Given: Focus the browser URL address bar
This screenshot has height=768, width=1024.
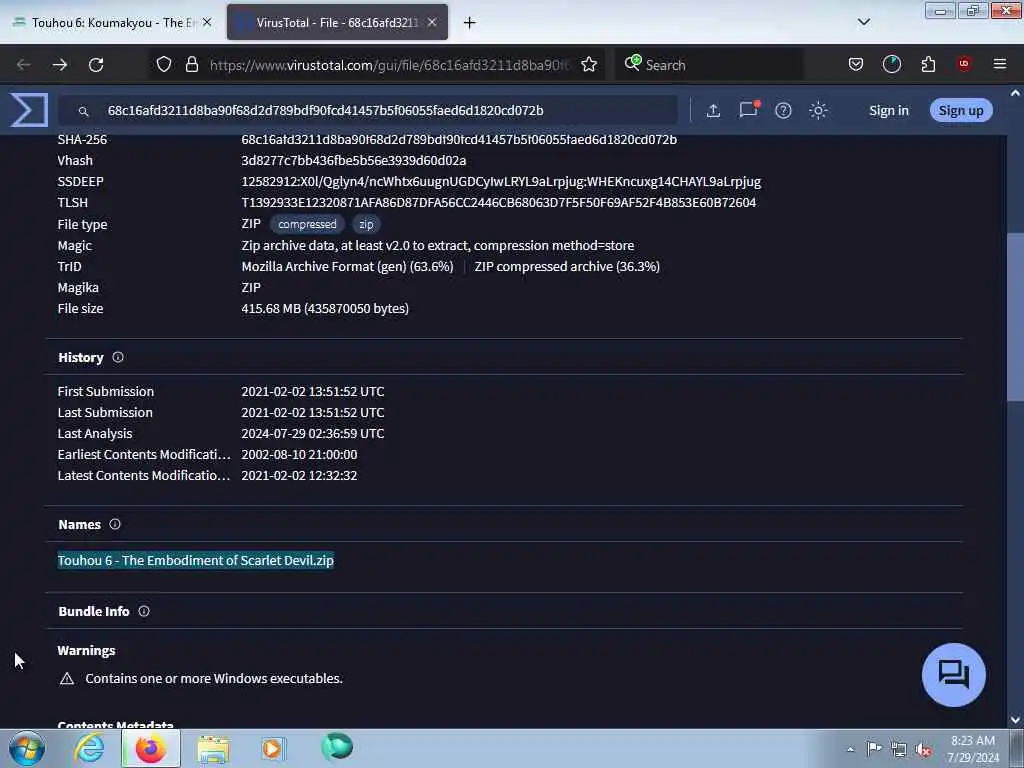Looking at the screenshot, I should click(x=389, y=65).
